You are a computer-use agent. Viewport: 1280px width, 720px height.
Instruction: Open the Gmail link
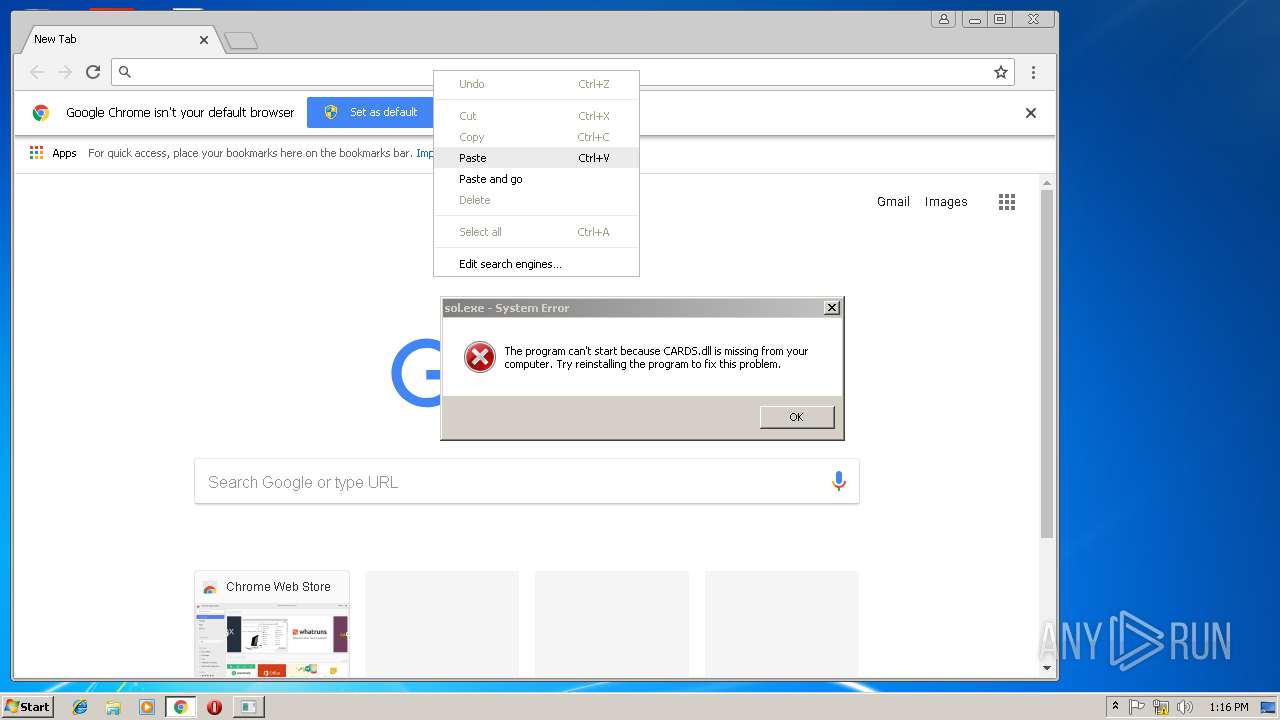click(893, 202)
